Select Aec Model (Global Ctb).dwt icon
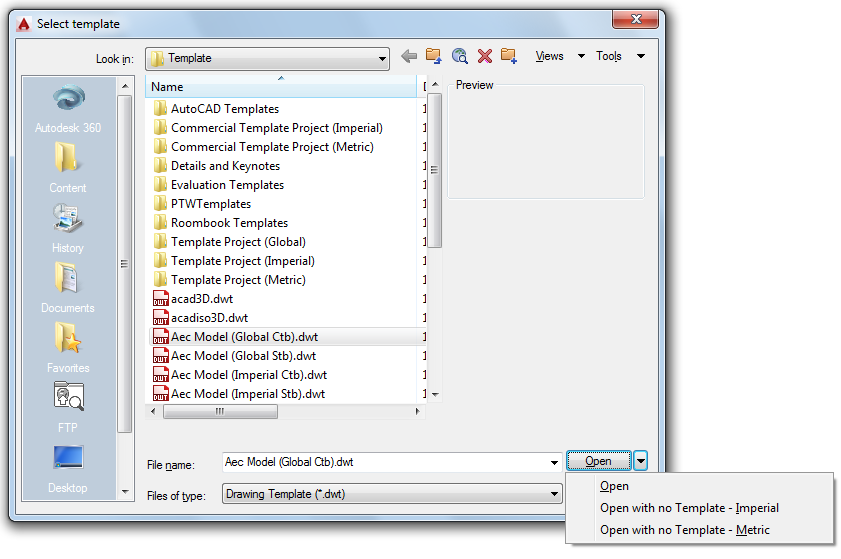Image resolution: width=841 pixels, height=559 pixels. click(160, 336)
